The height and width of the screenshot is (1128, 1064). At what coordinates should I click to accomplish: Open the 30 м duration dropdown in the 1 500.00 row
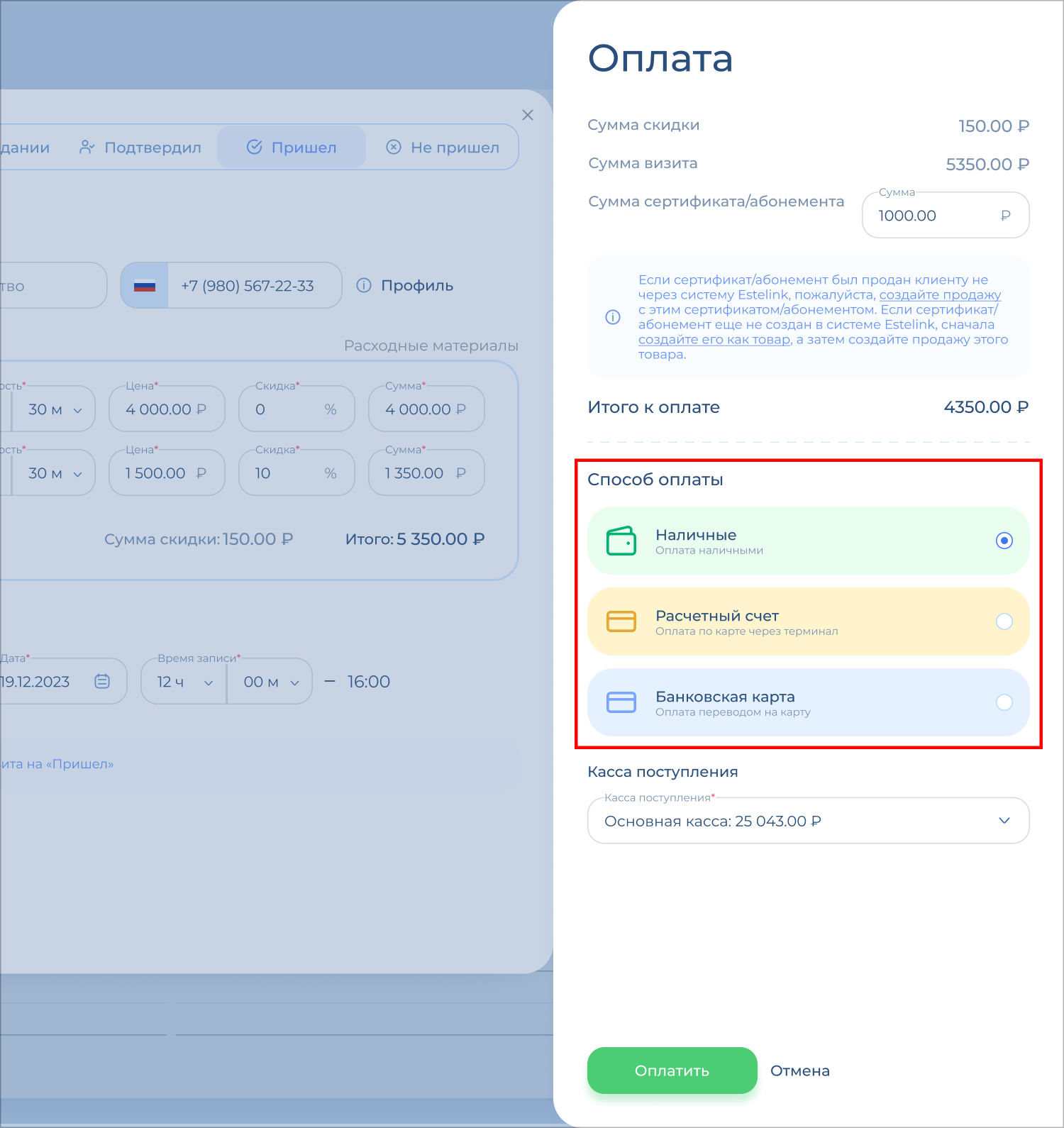pyautogui.click(x=54, y=472)
